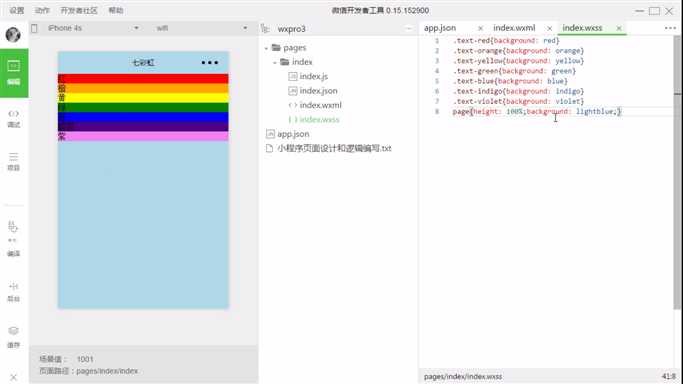Place cursor on .text-green code line
Image resolution: width=683 pixels, height=384 pixels.
coord(514,71)
